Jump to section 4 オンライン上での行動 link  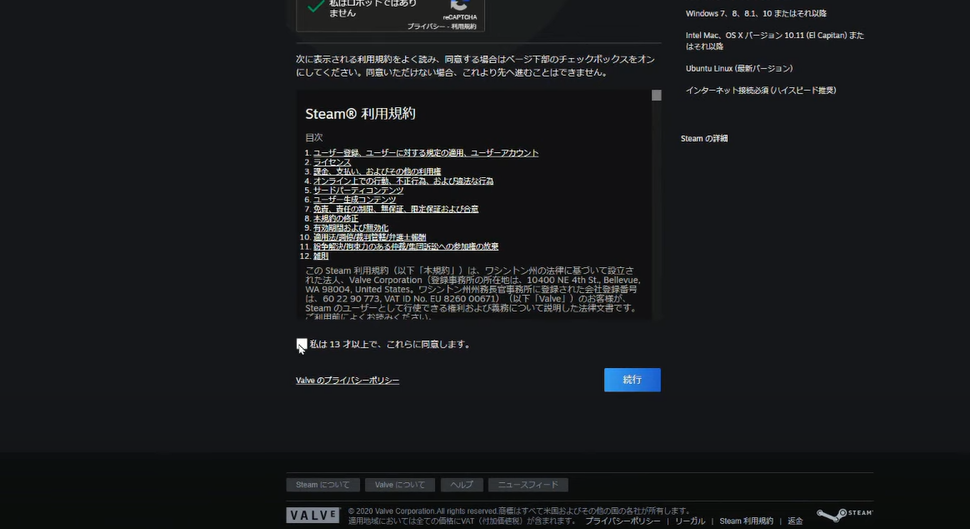coord(403,181)
